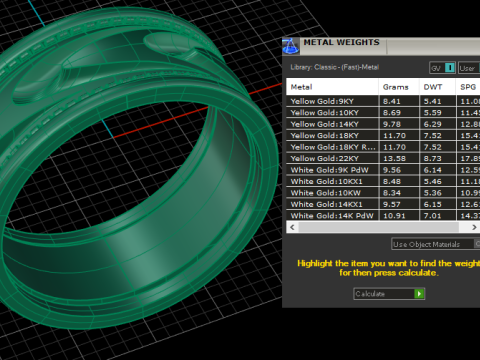480x360 pixels.
Task: Click the SPG column header
Action: point(468,87)
